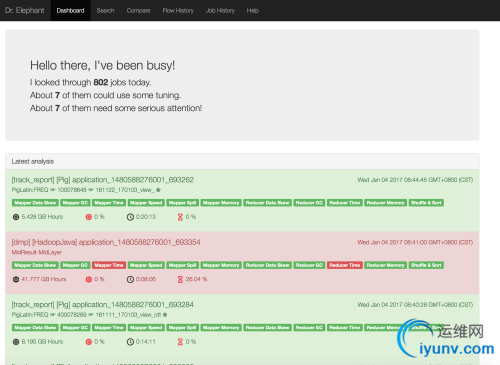The height and width of the screenshot is (365, 500).
Task: Click Reducer GC badge in 693354 job
Action: click(x=309, y=265)
